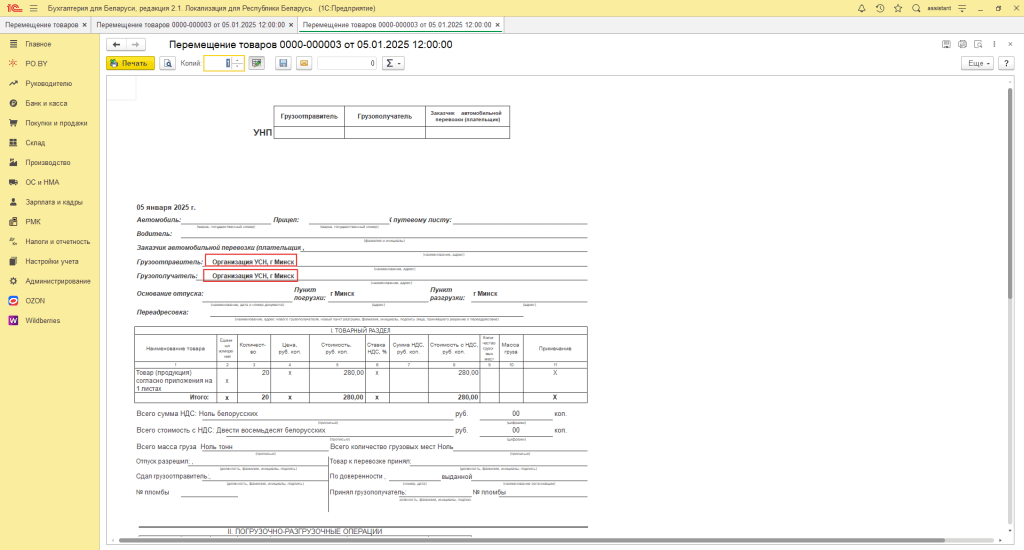1024x550 pixels.
Task: Click the Грузополучатель header cell in УНП table
Action: (x=385, y=116)
